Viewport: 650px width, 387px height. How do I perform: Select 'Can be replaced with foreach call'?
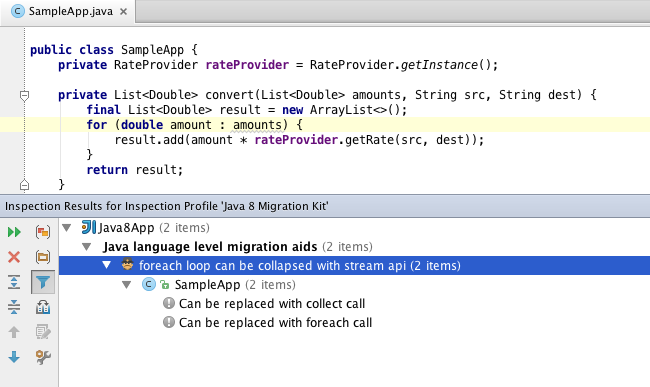coord(275,323)
